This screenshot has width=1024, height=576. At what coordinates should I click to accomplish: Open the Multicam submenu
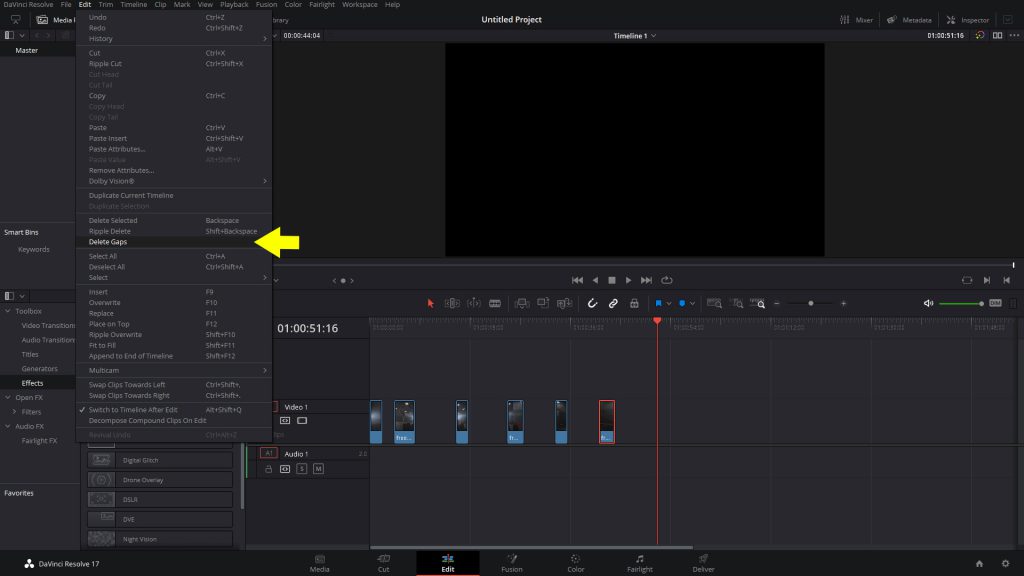174,370
